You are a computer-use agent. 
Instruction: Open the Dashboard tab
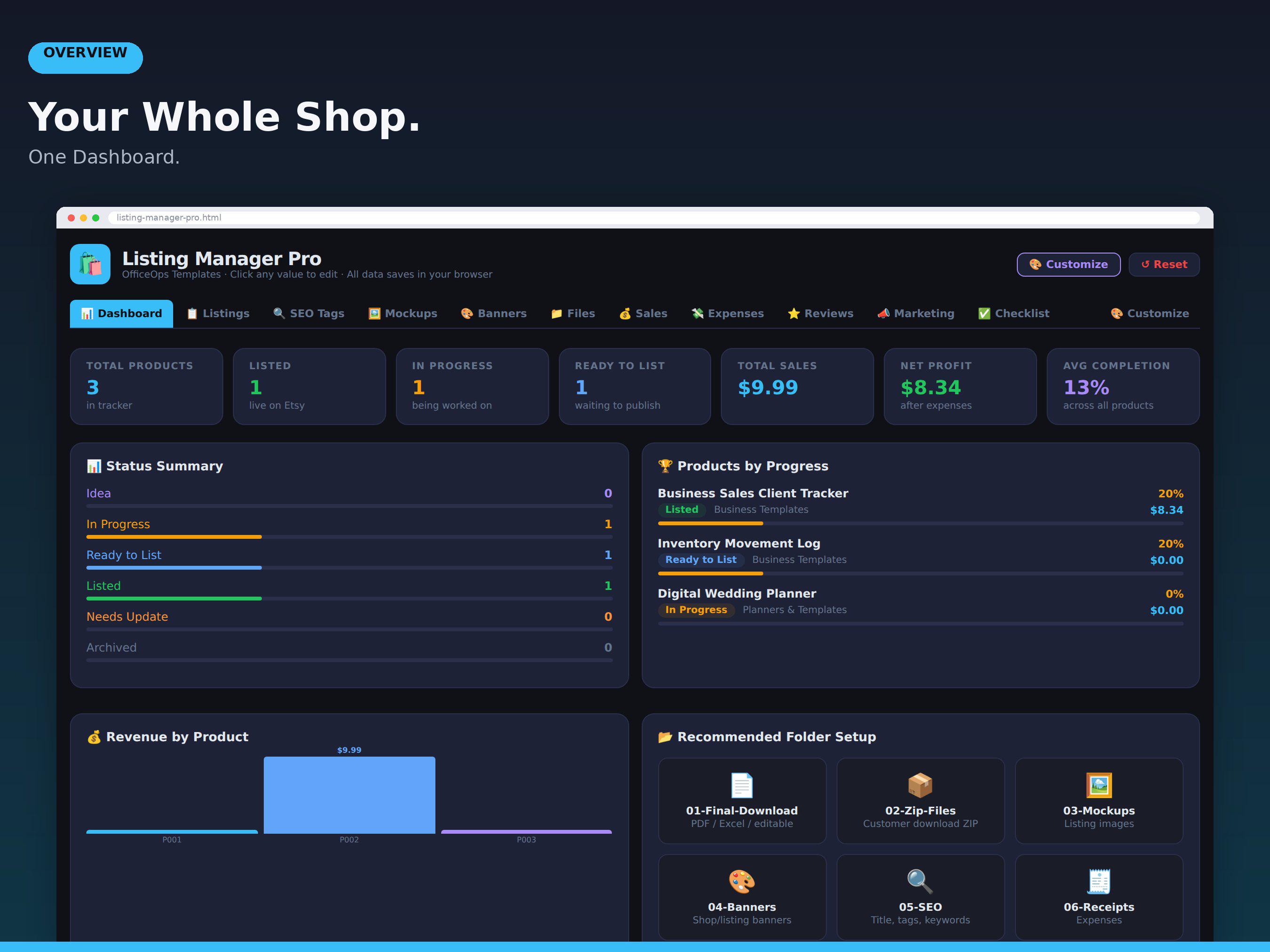pos(121,313)
